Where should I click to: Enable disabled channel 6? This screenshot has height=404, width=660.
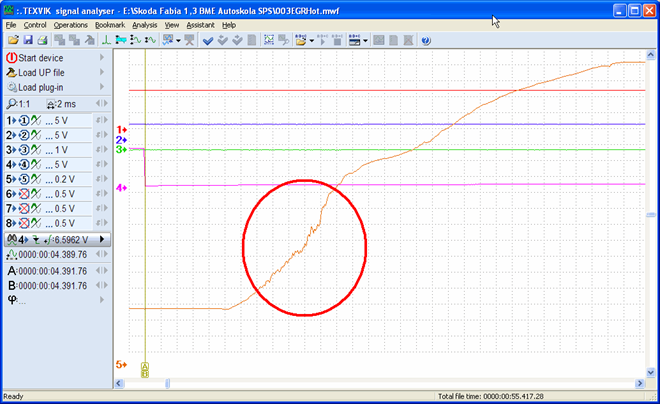pyautogui.click(x=24, y=194)
